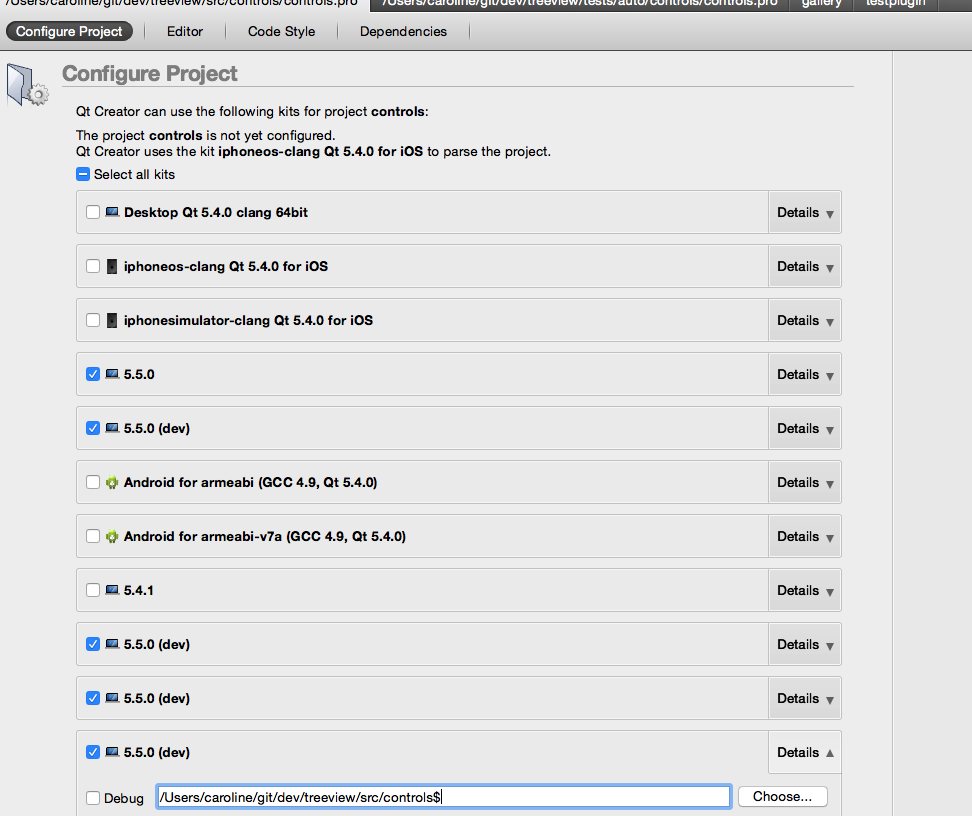Collapse Details of the last 5.5.0 (dev) kit

804,753
